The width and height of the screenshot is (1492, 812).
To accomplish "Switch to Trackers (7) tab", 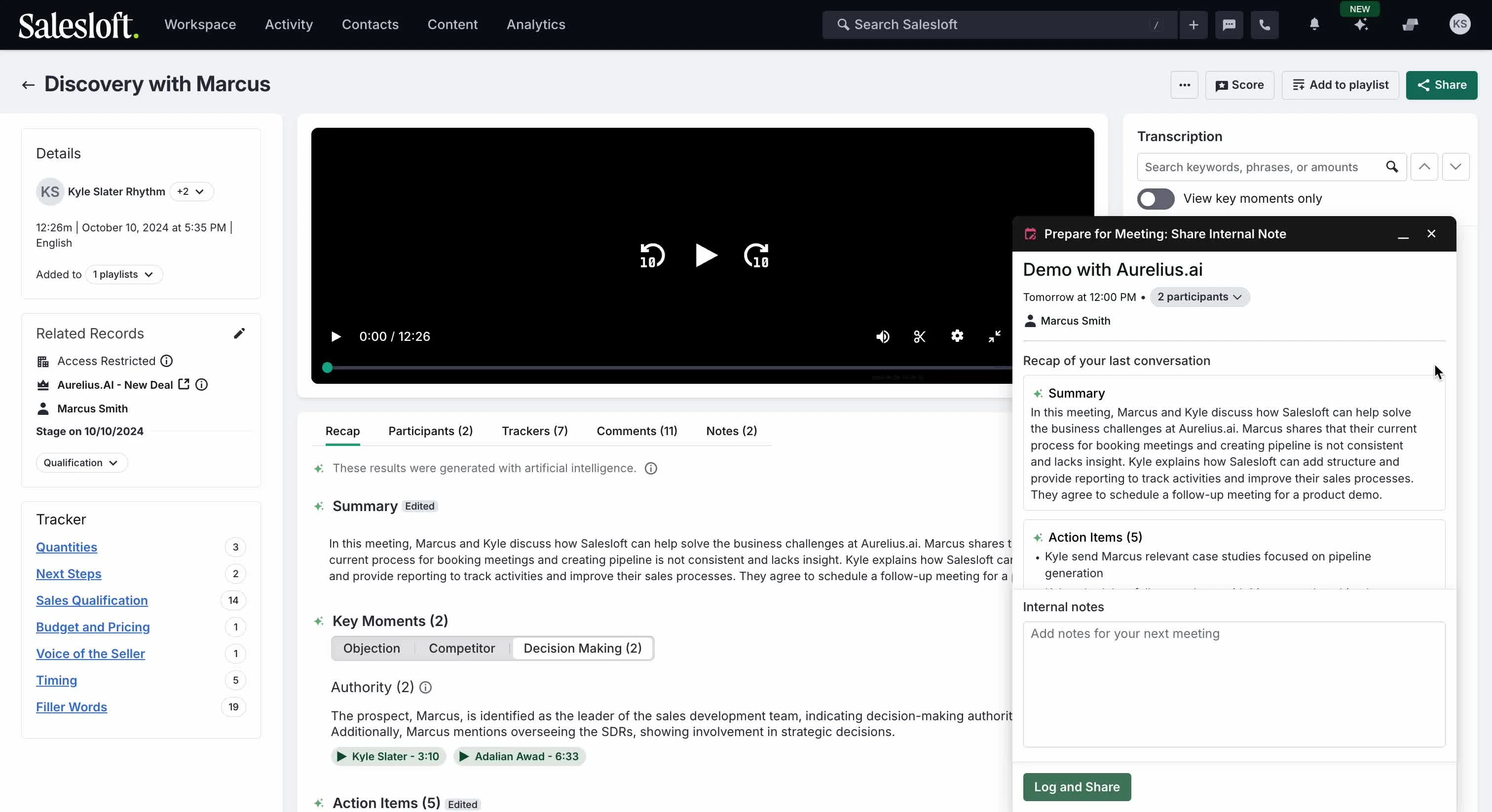I will (535, 431).
